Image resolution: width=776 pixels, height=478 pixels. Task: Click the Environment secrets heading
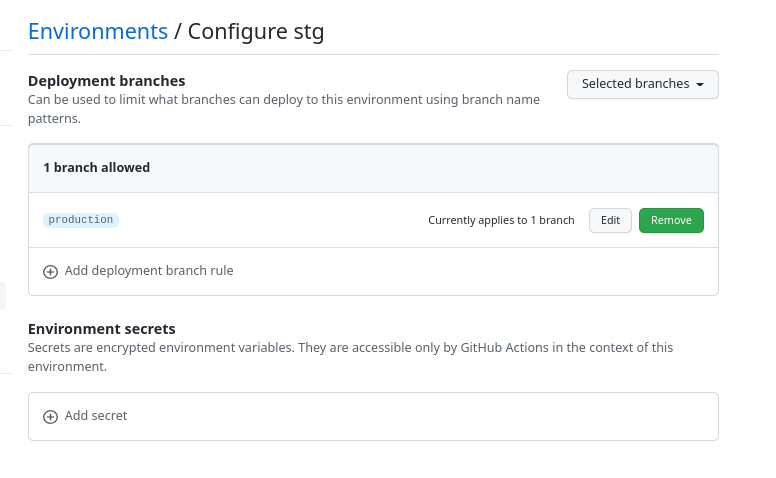[x=102, y=329]
